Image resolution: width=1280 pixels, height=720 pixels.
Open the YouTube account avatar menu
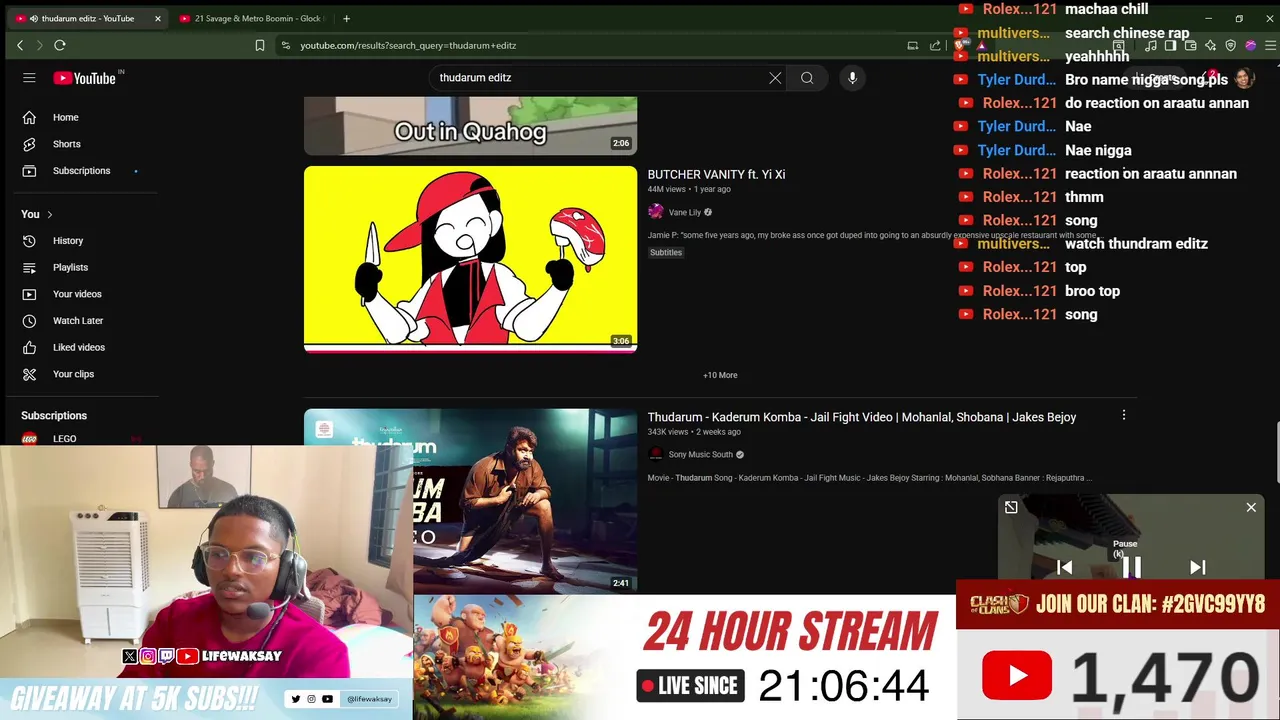1243,78
